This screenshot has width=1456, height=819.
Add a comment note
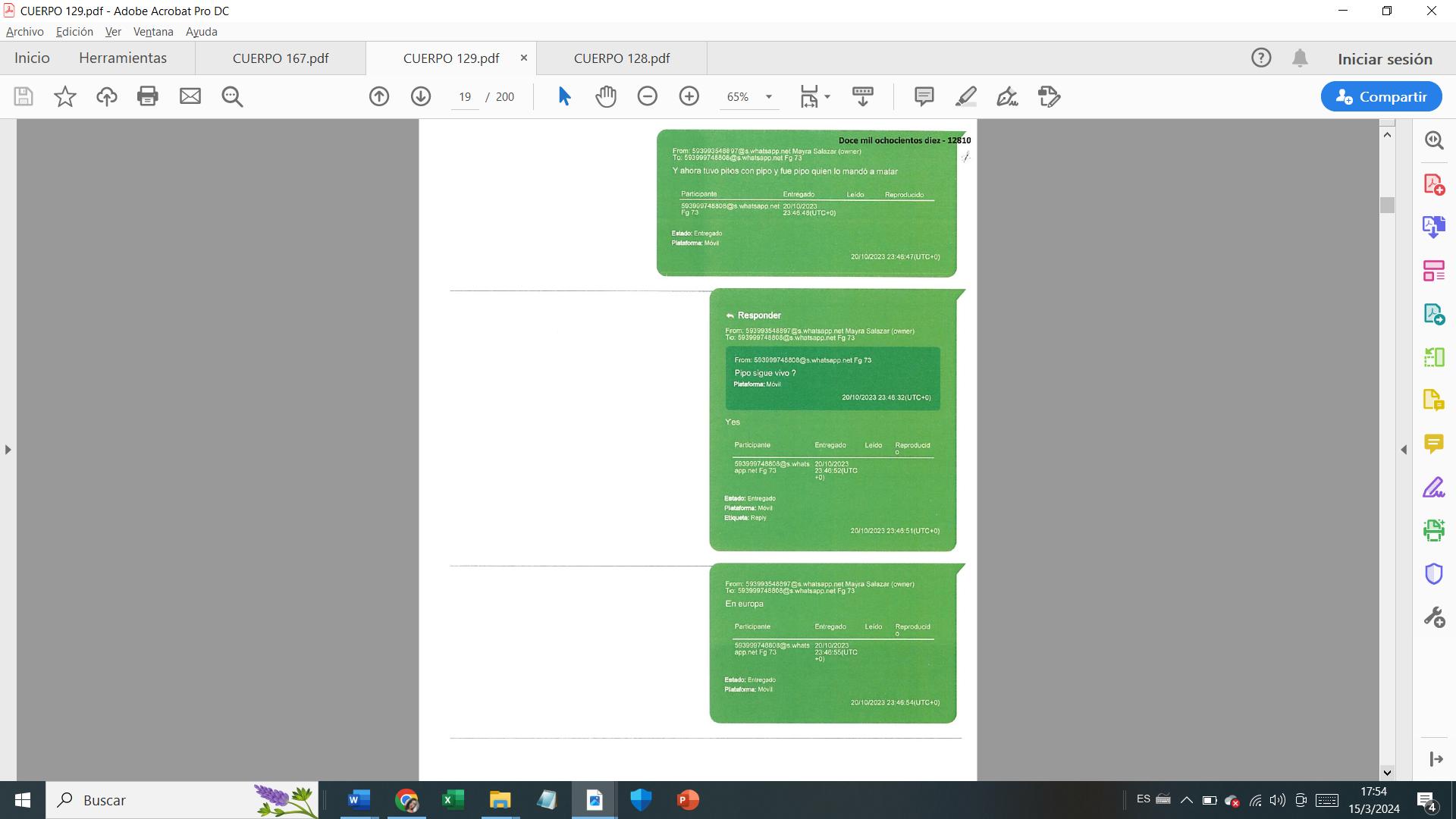click(x=924, y=96)
